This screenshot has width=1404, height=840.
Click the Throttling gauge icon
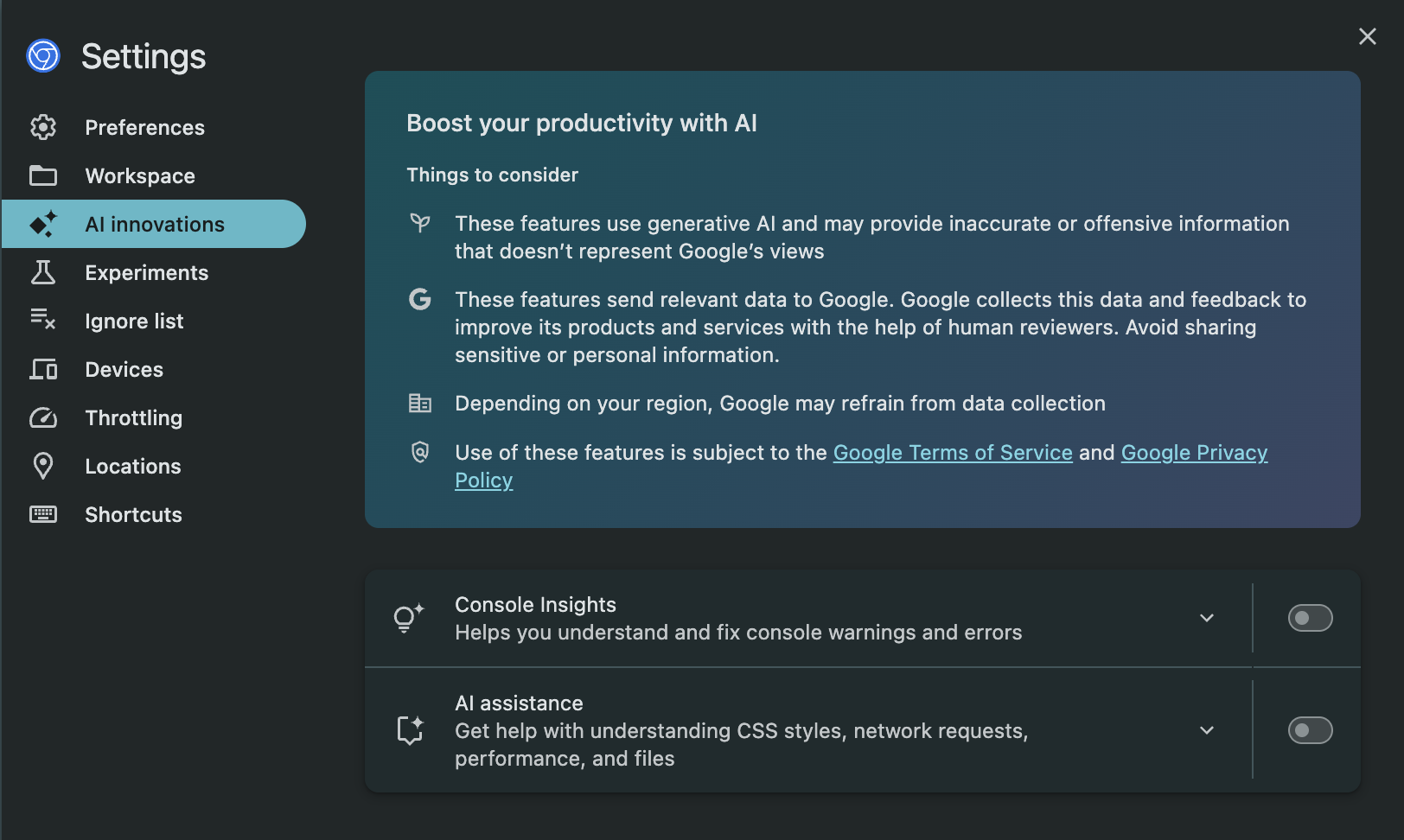click(x=43, y=418)
